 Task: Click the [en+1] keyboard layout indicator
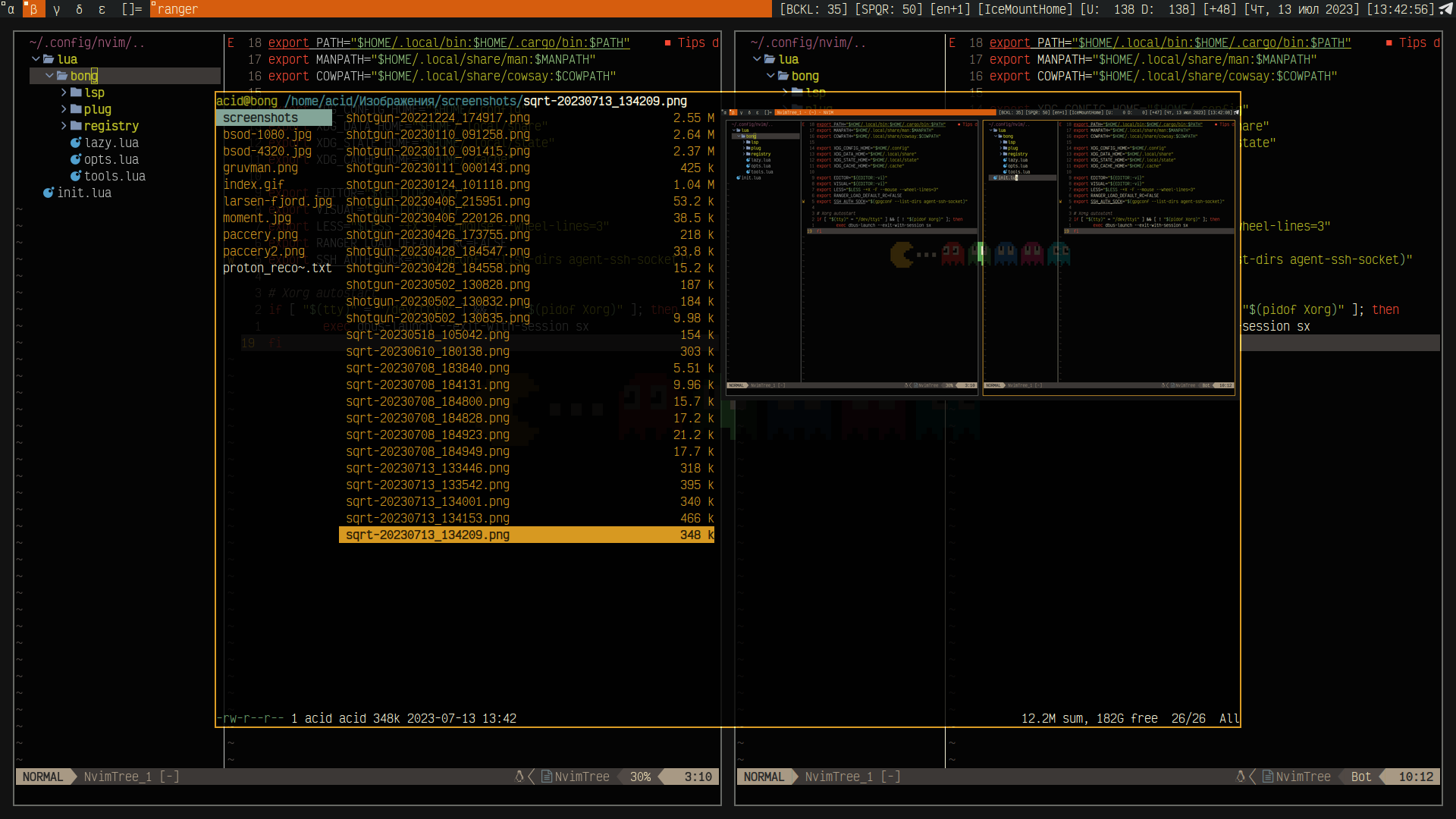(948, 9)
